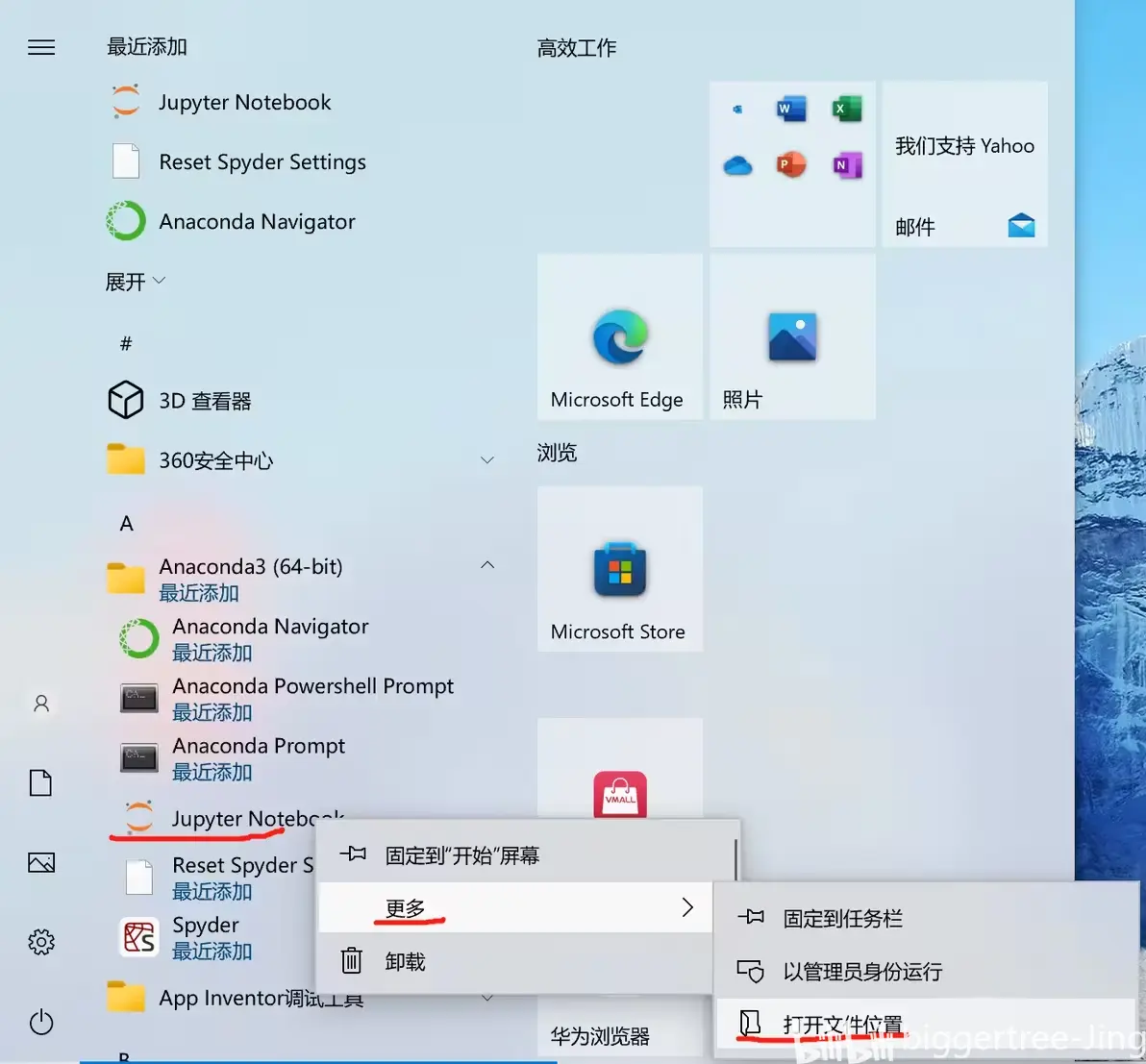1146x1064 pixels.
Task: Open the Pictures icon in the sidebar
Action: (x=41, y=862)
